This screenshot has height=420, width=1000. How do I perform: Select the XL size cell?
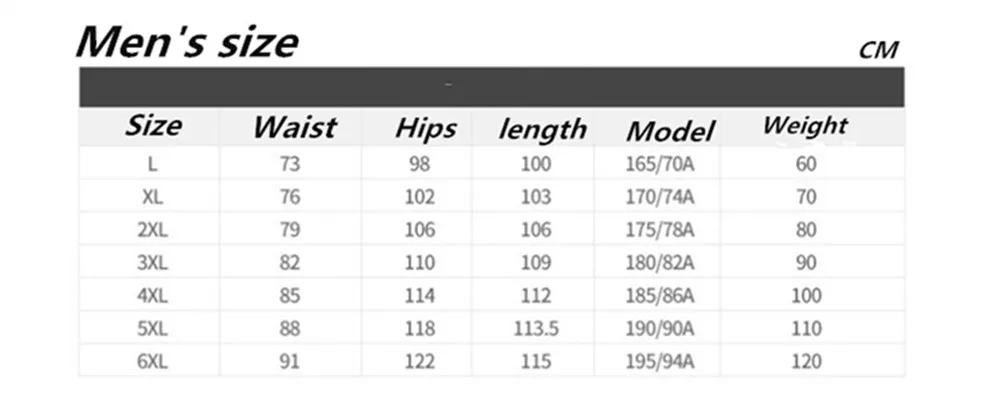click(152, 198)
